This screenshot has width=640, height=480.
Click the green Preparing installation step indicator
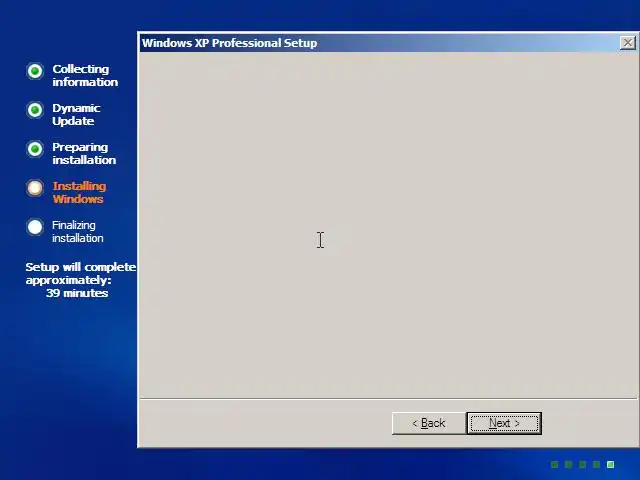click(35, 149)
